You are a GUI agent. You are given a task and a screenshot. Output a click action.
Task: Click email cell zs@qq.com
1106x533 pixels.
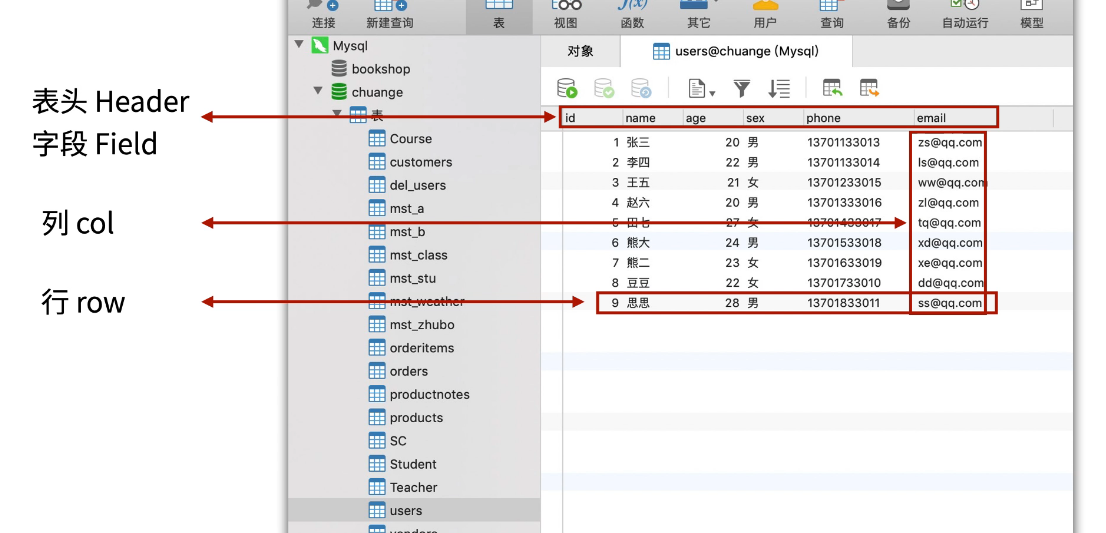pyautogui.click(x=949, y=142)
